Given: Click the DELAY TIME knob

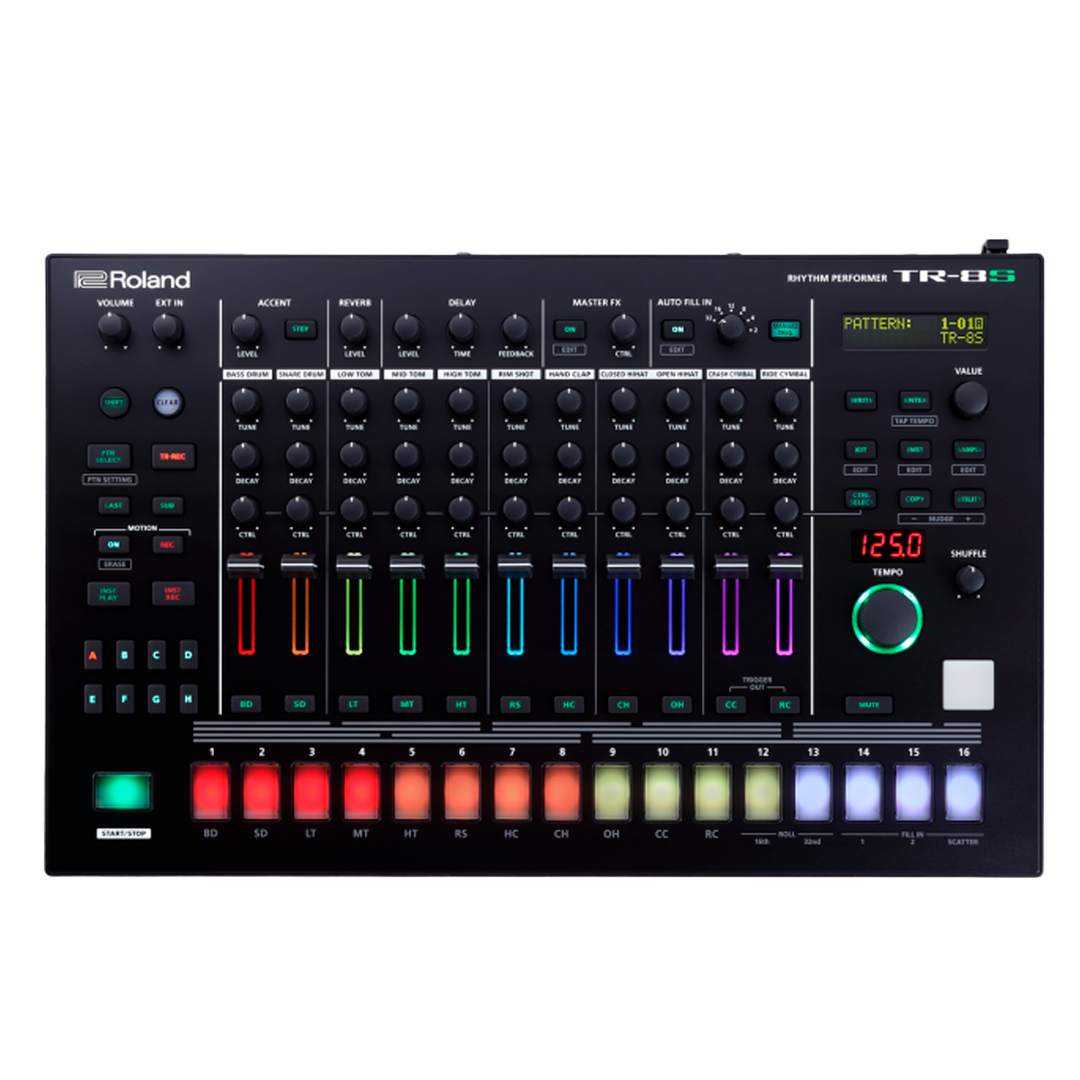Looking at the screenshot, I should [x=461, y=329].
